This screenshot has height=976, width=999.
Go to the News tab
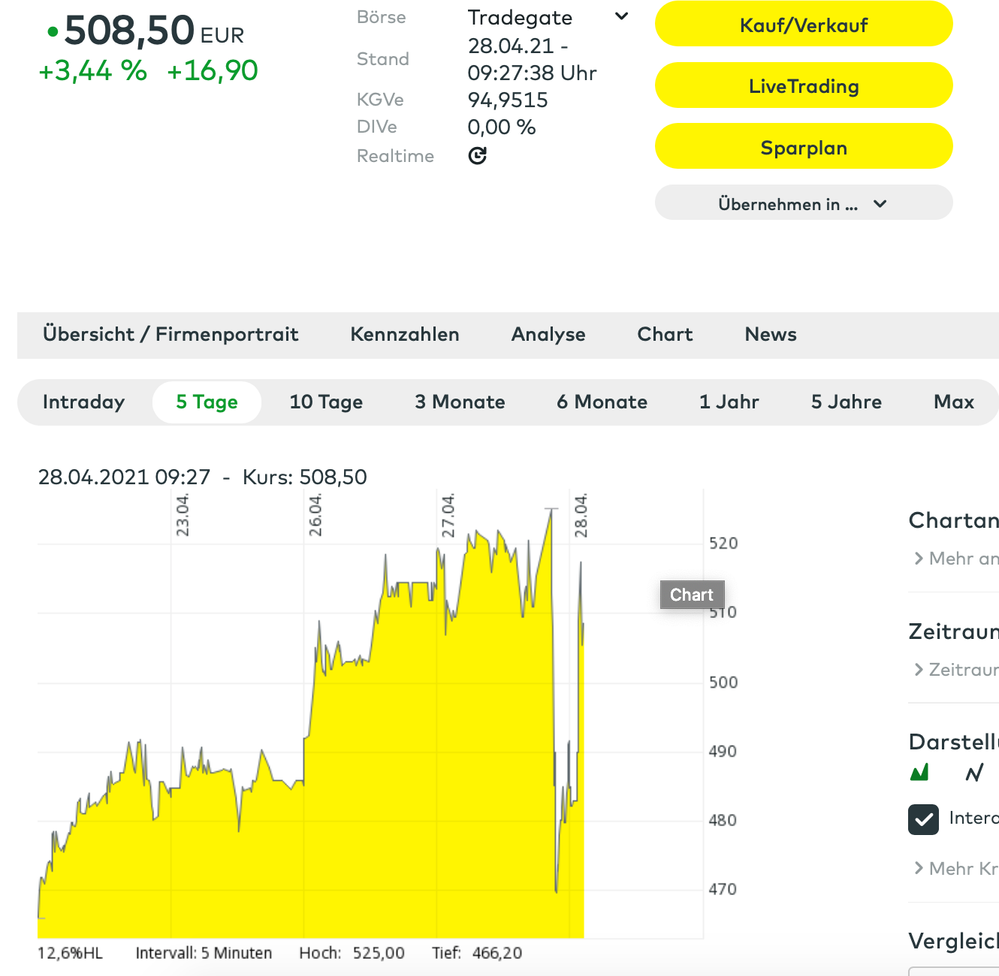(x=770, y=335)
